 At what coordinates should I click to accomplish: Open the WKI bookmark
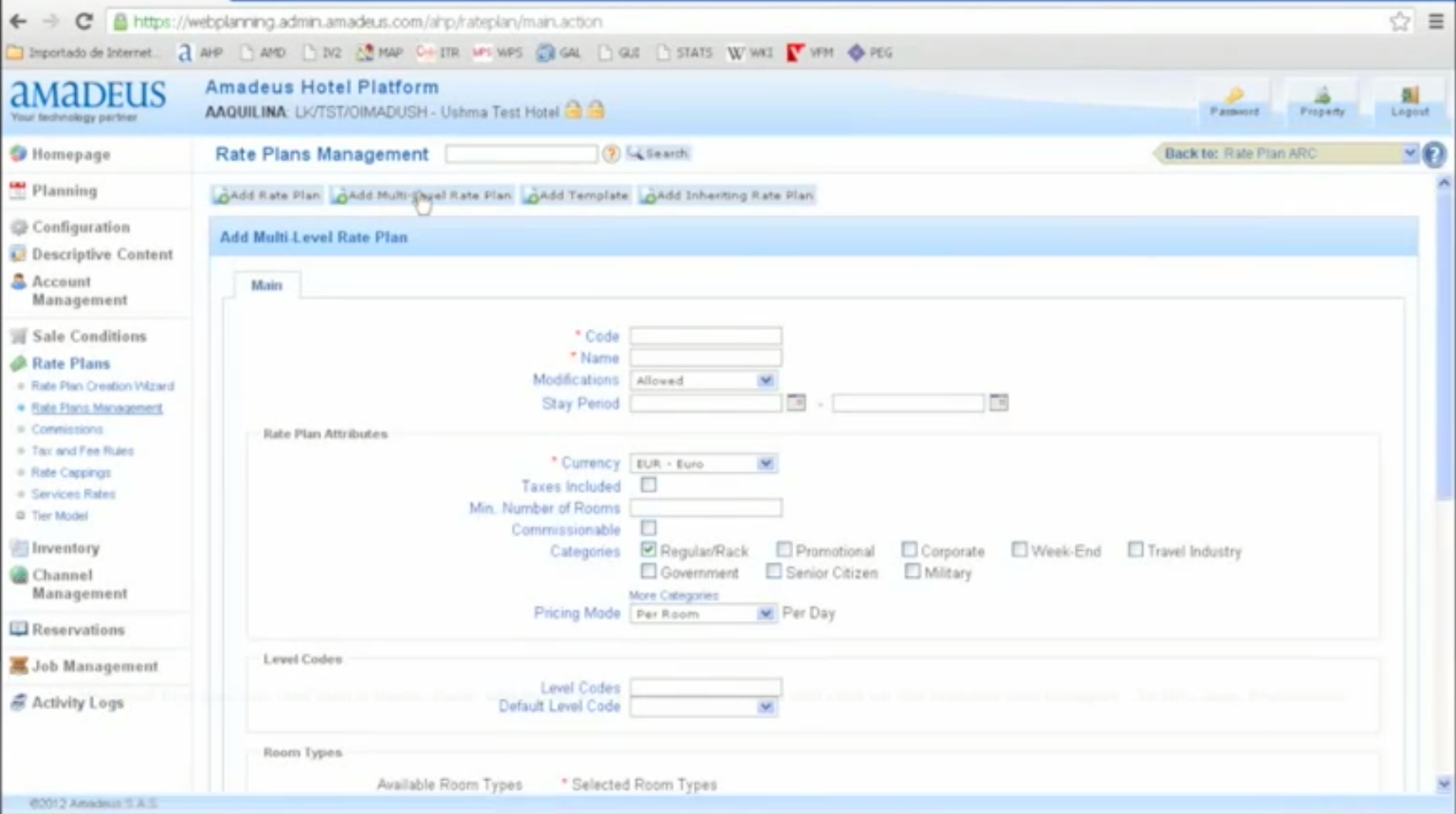coord(749,52)
